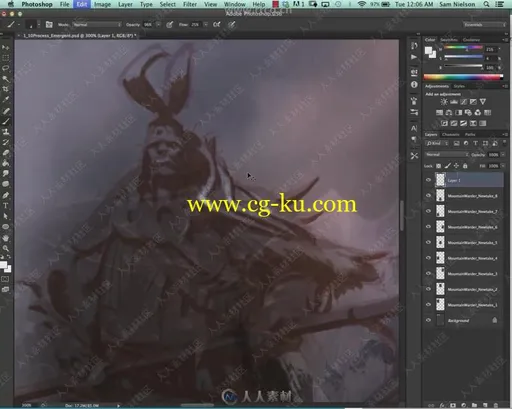Open the brush Flow slider dropdown

(206, 25)
